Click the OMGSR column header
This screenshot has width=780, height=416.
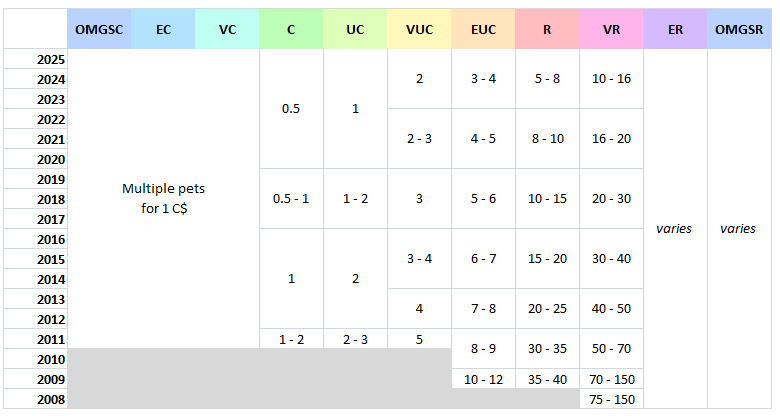[739, 29]
